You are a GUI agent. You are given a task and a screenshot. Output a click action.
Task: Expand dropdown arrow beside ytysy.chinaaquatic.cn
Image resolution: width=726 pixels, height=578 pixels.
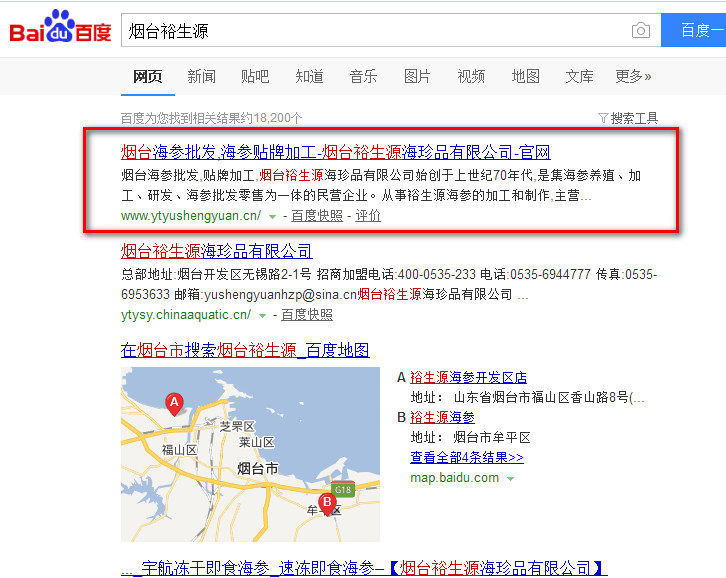[263, 315]
